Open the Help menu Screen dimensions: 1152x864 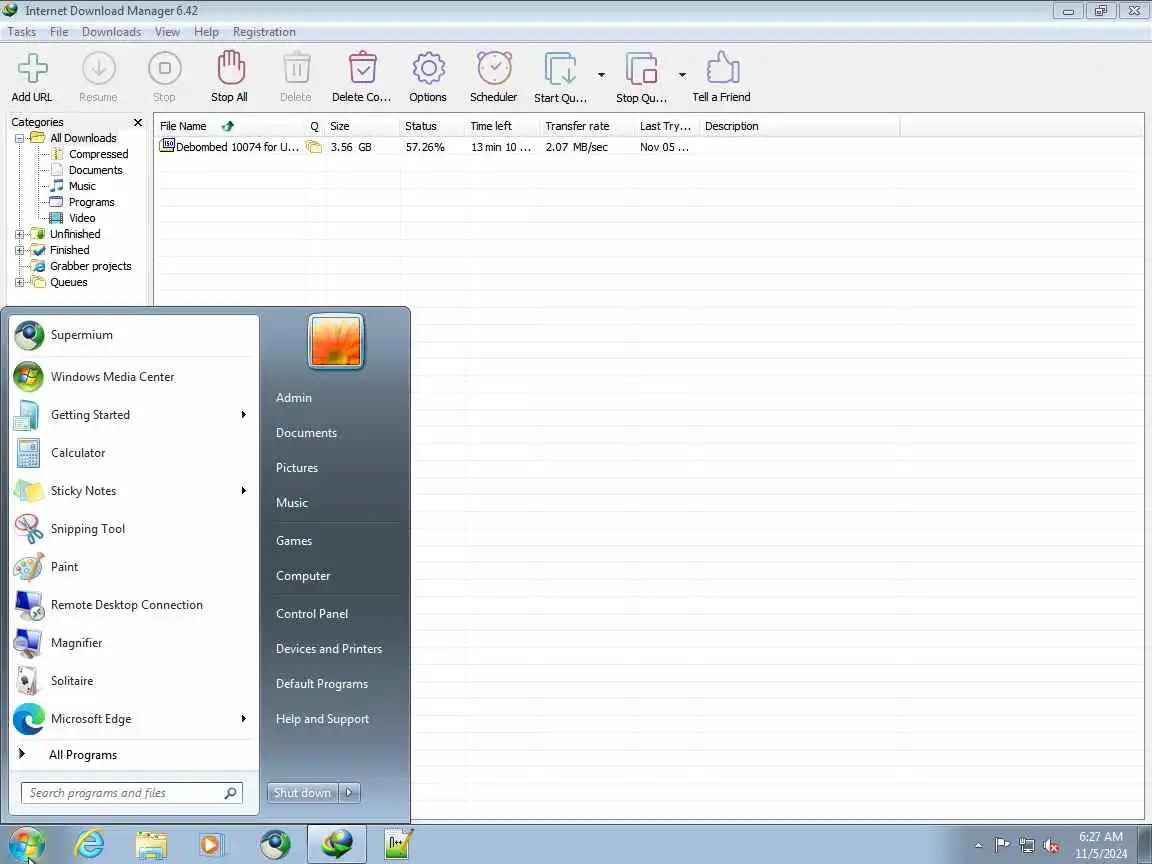206,32
